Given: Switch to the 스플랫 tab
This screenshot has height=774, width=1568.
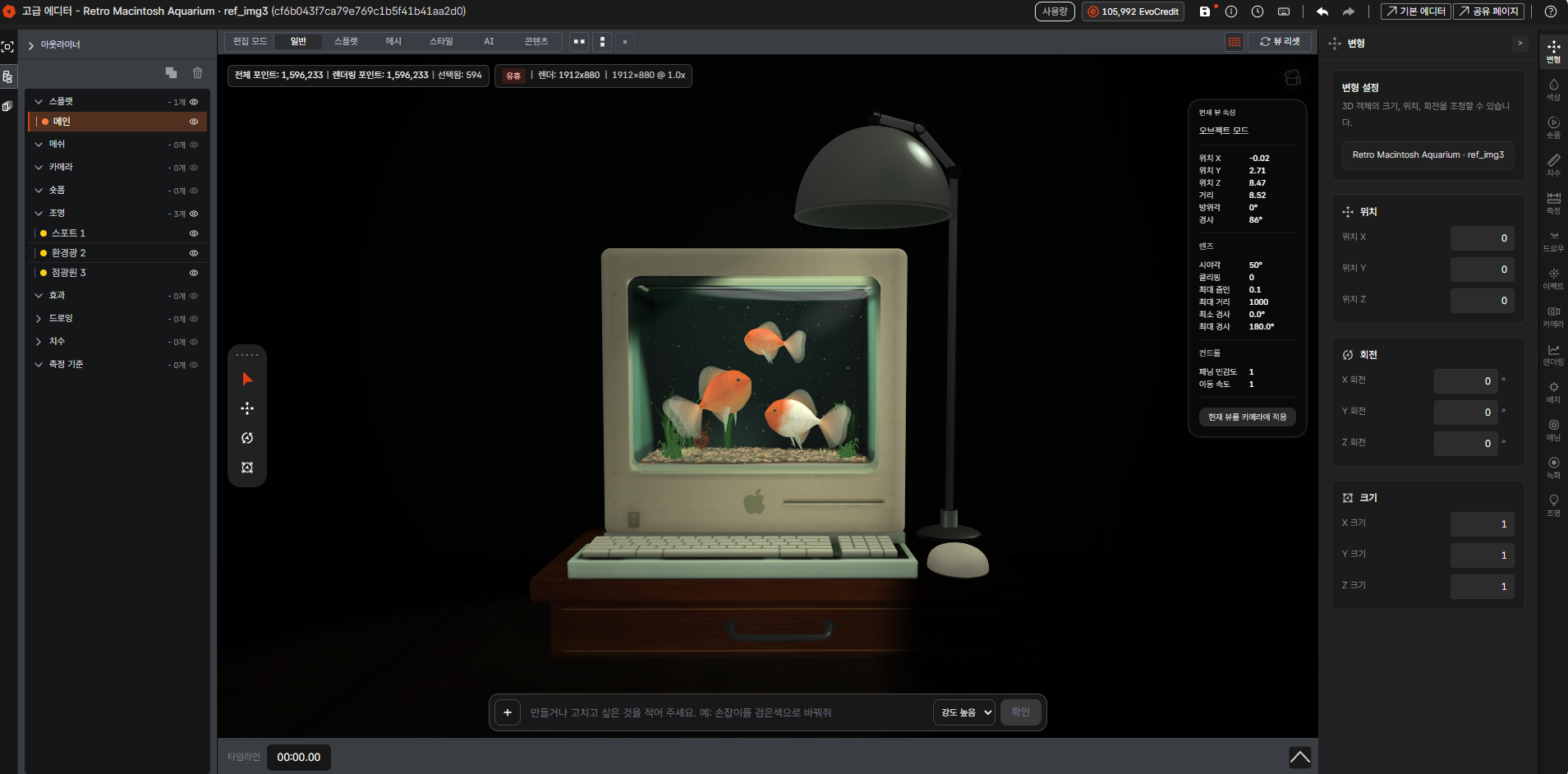Looking at the screenshot, I should tap(346, 41).
